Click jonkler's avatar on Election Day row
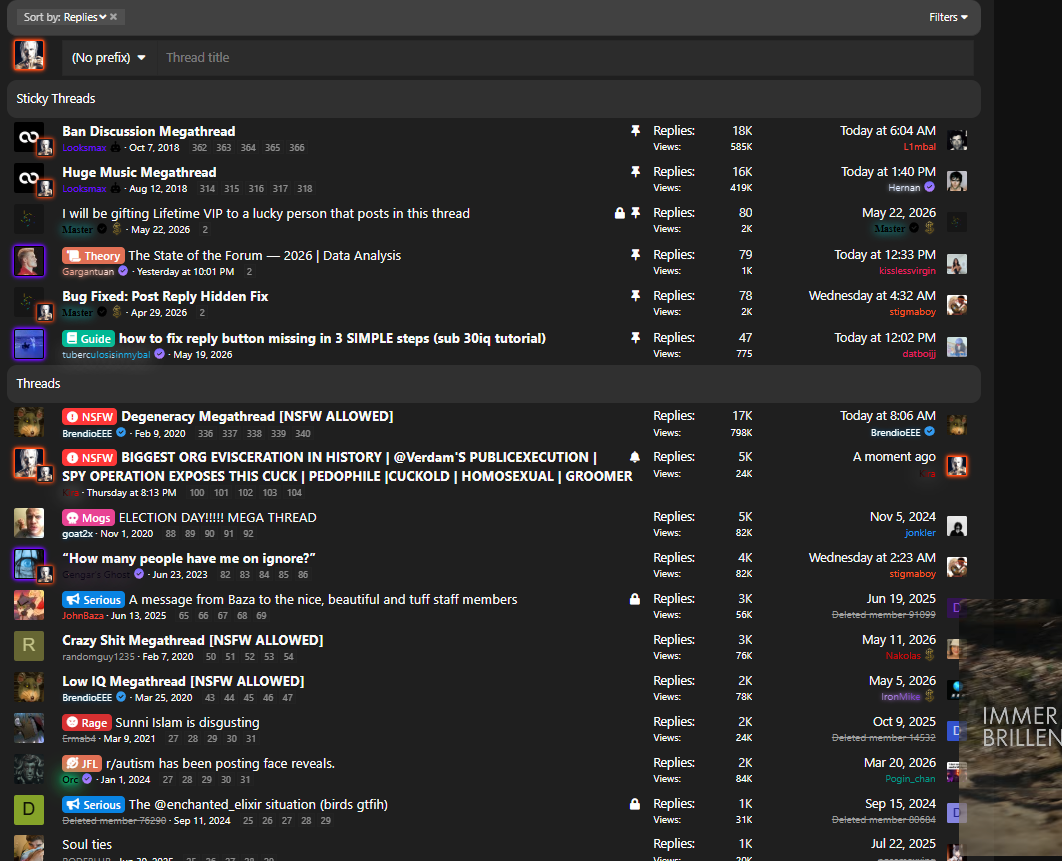Screen dimensions: 1062x861 click(956, 526)
